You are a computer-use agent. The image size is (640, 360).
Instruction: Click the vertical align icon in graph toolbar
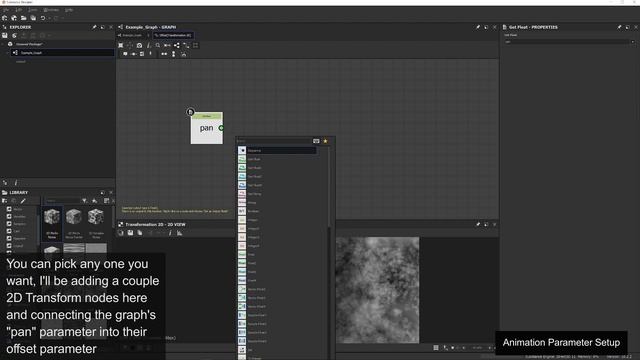pyautogui.click(x=173, y=54)
